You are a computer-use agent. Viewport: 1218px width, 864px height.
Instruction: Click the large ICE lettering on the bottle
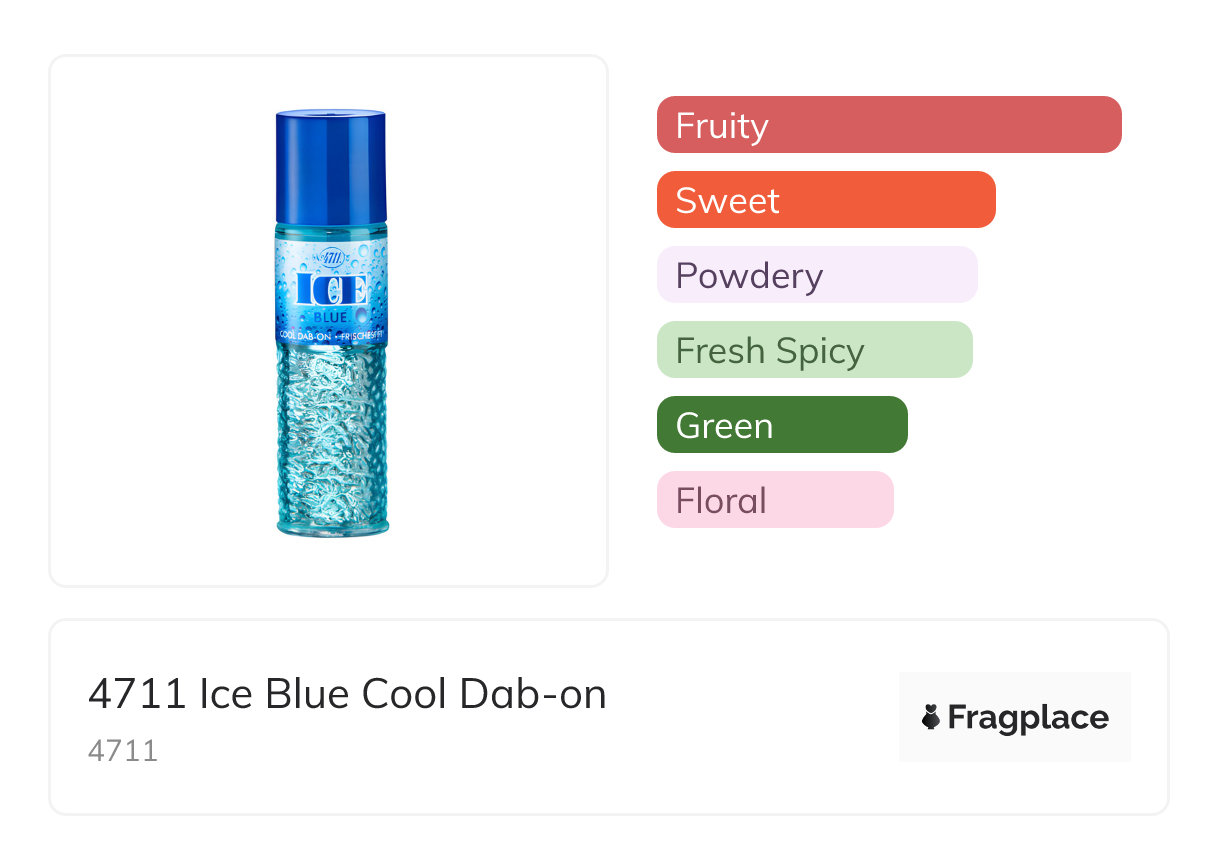[x=331, y=290]
